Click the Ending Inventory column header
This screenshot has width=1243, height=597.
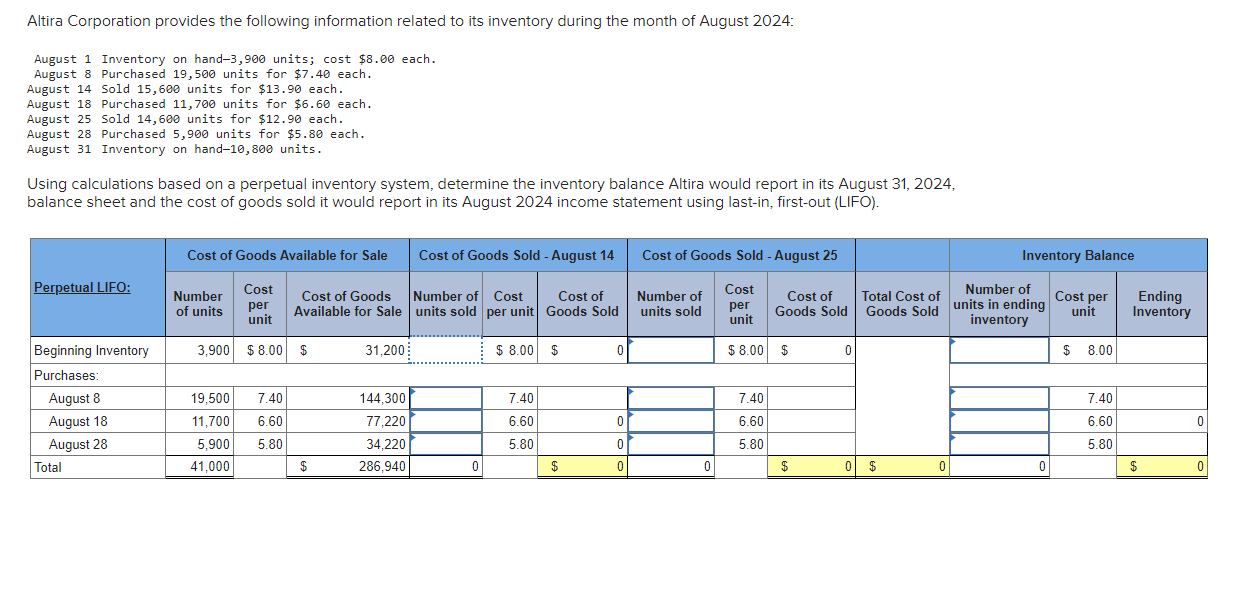click(1160, 303)
